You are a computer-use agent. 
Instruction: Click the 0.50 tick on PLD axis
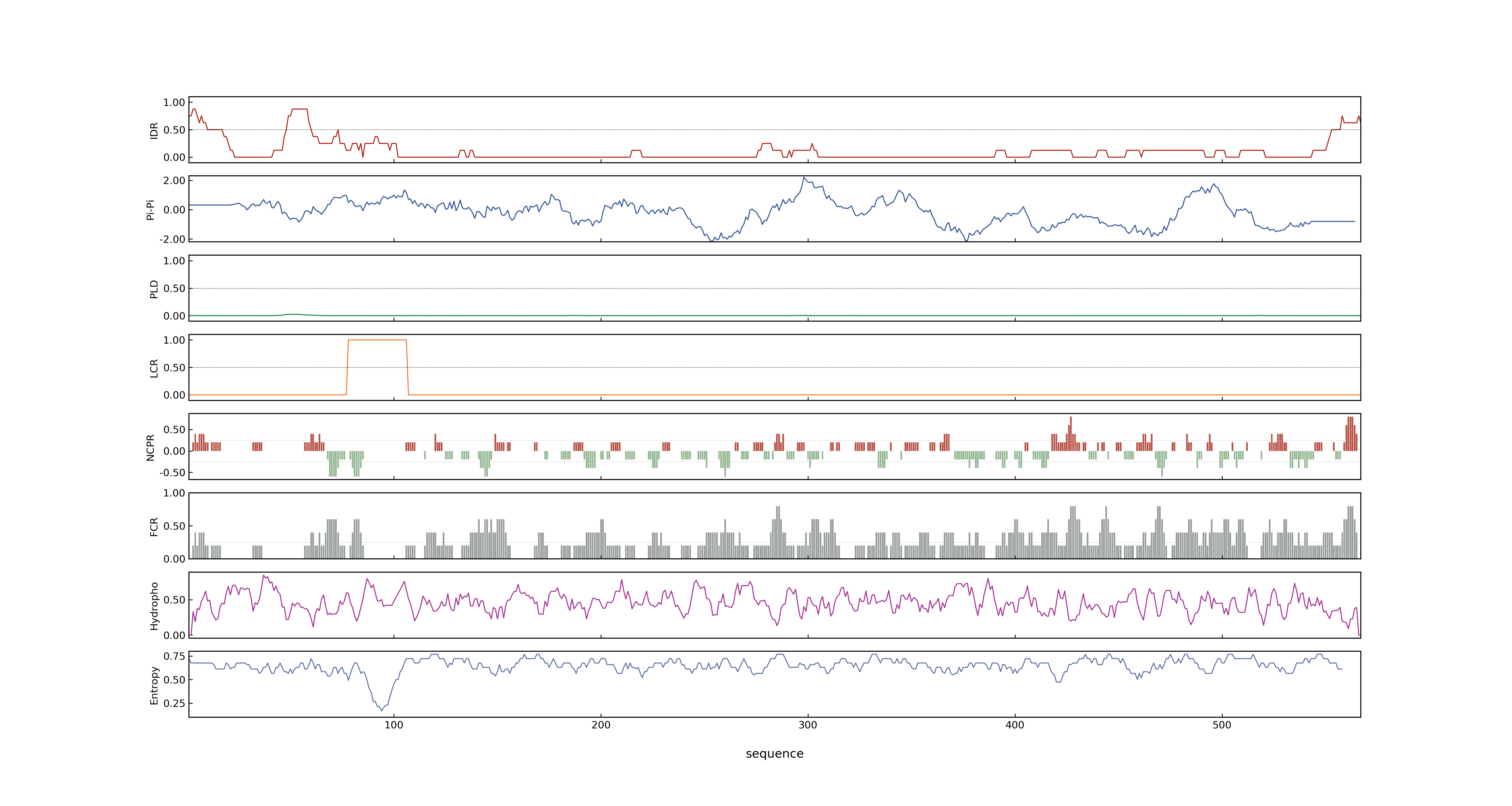tap(174, 288)
